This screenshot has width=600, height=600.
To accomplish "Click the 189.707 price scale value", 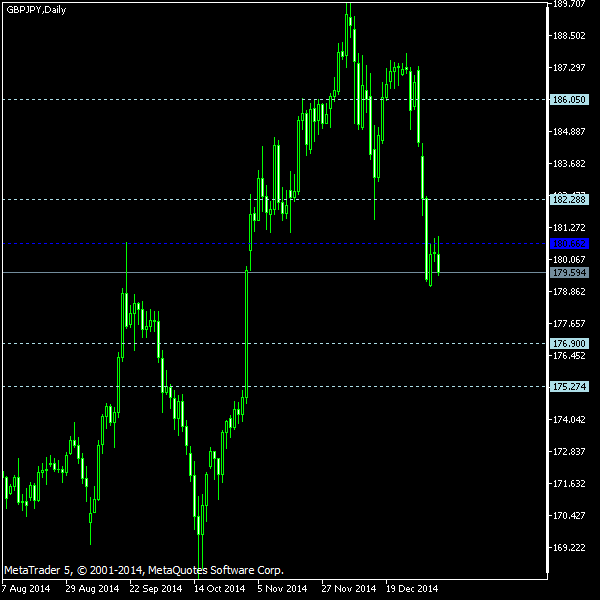I will [x=569, y=4].
